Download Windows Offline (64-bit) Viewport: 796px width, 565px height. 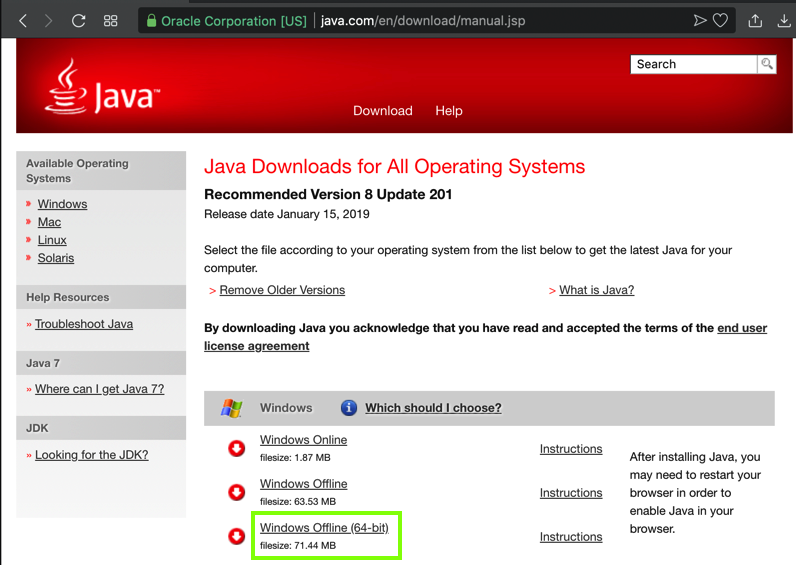point(324,528)
